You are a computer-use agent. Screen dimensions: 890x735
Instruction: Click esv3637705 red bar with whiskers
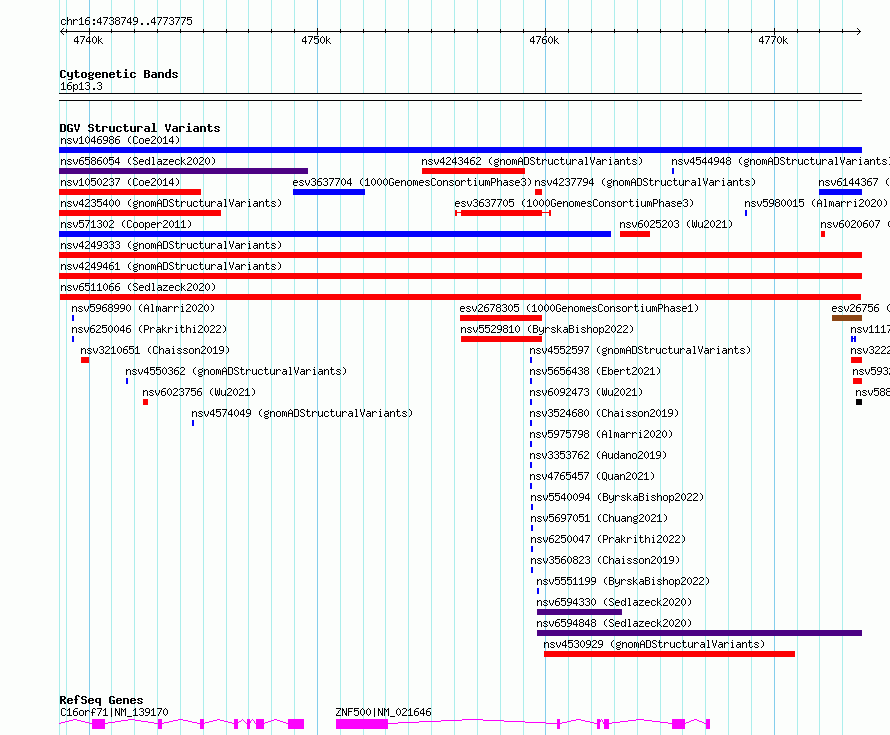pyautogui.click(x=503, y=213)
